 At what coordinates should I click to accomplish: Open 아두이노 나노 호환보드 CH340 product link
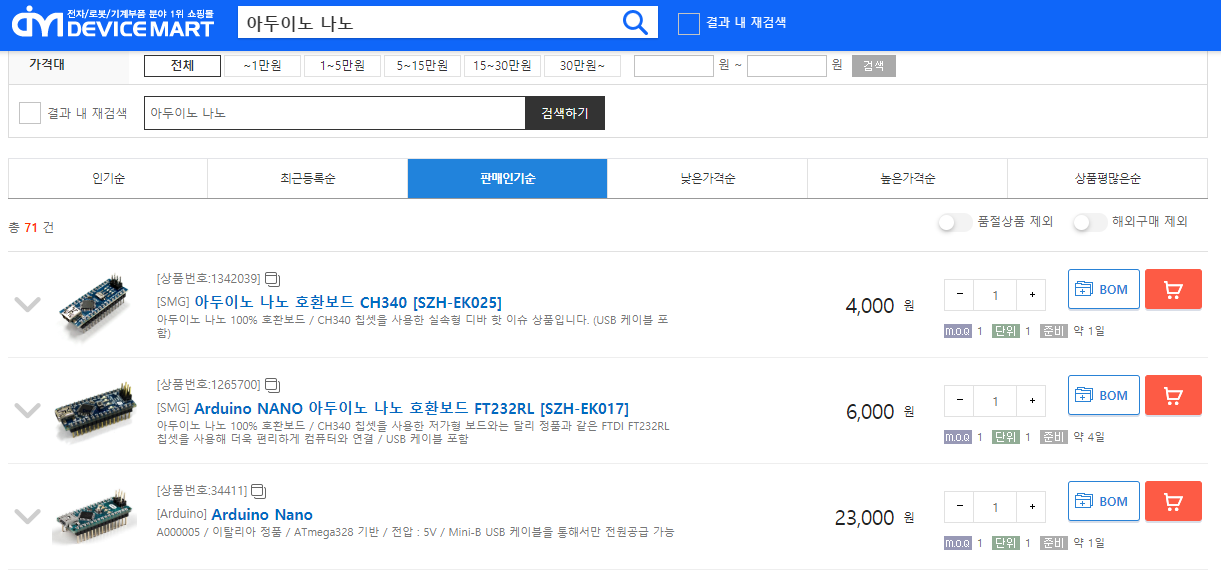348,302
